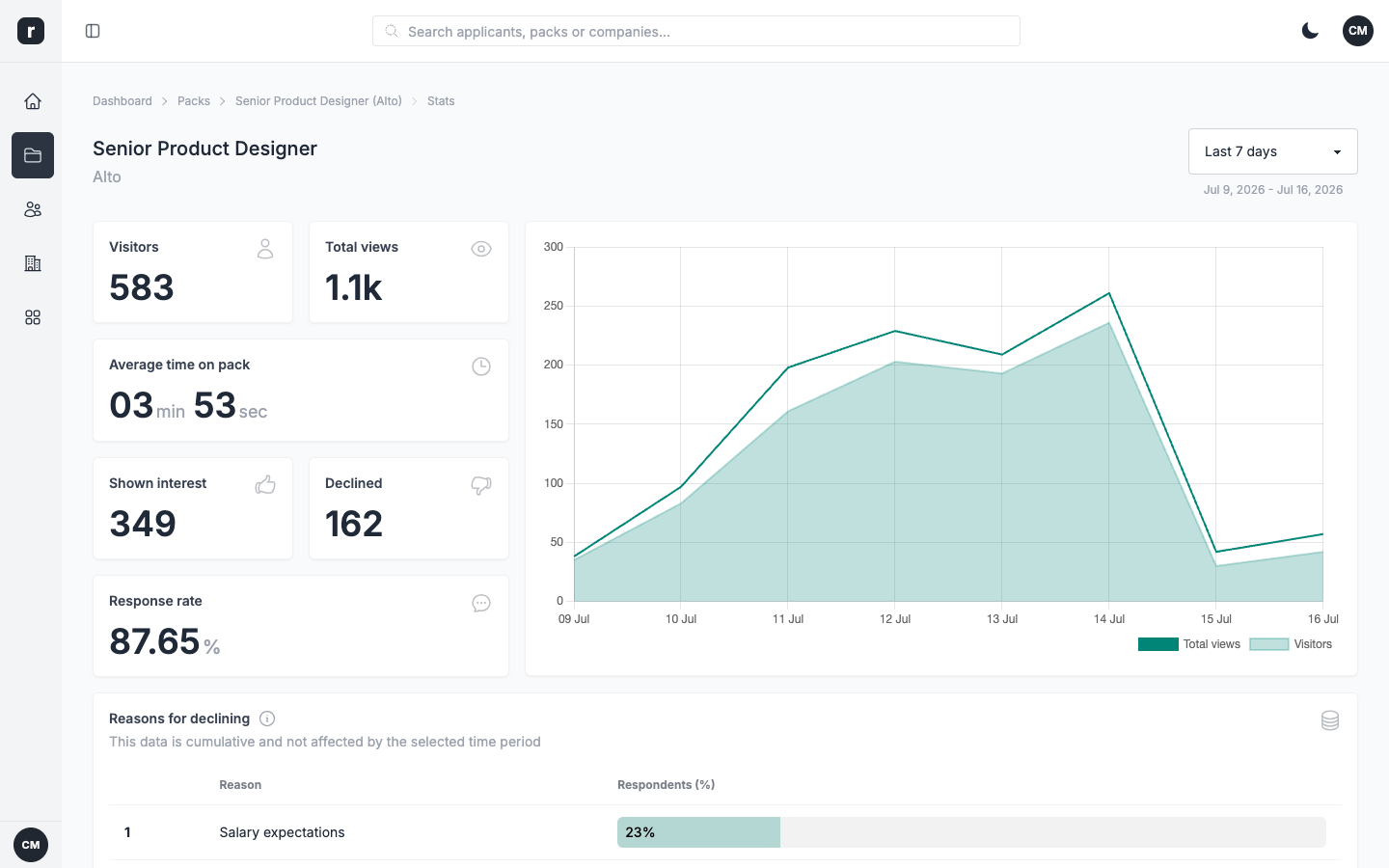1389x868 pixels.
Task: Click the search magnifier icon
Action: coord(392,31)
